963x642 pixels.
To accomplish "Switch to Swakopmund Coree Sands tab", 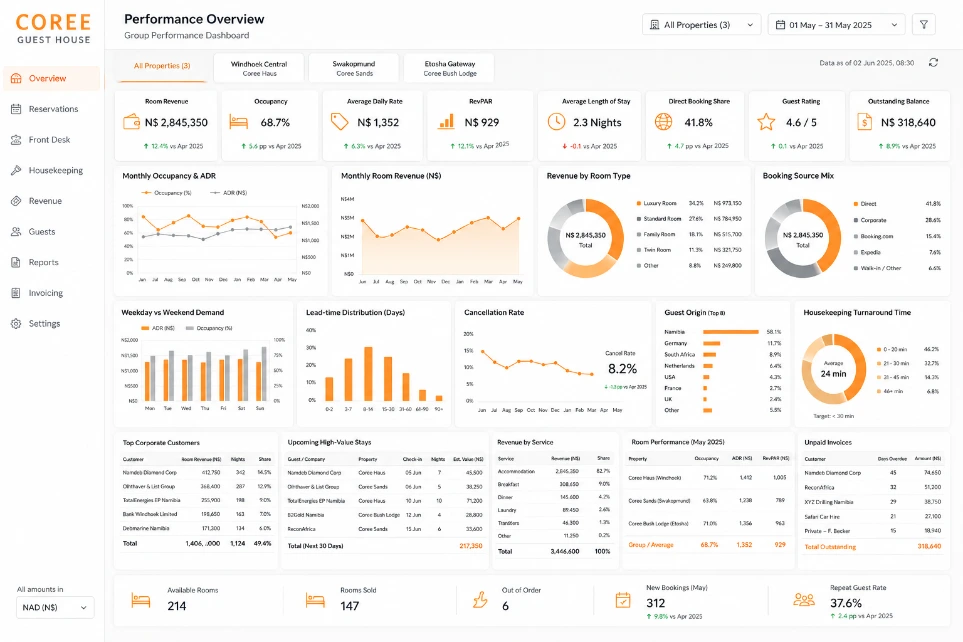I will click(x=354, y=68).
